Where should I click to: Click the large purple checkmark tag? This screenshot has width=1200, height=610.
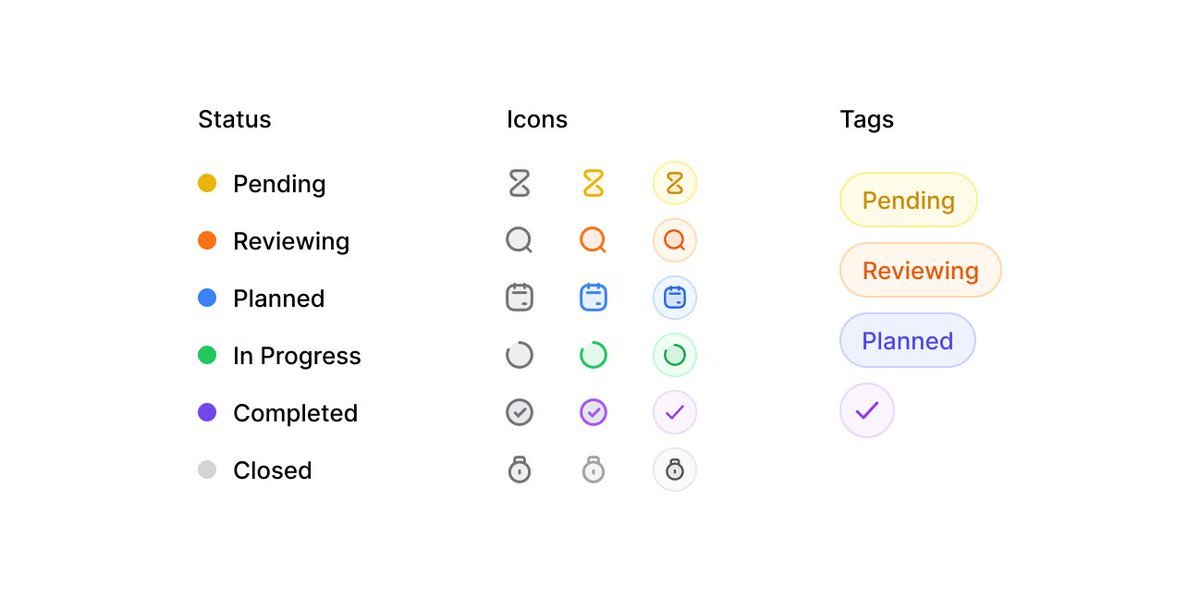[x=867, y=410]
